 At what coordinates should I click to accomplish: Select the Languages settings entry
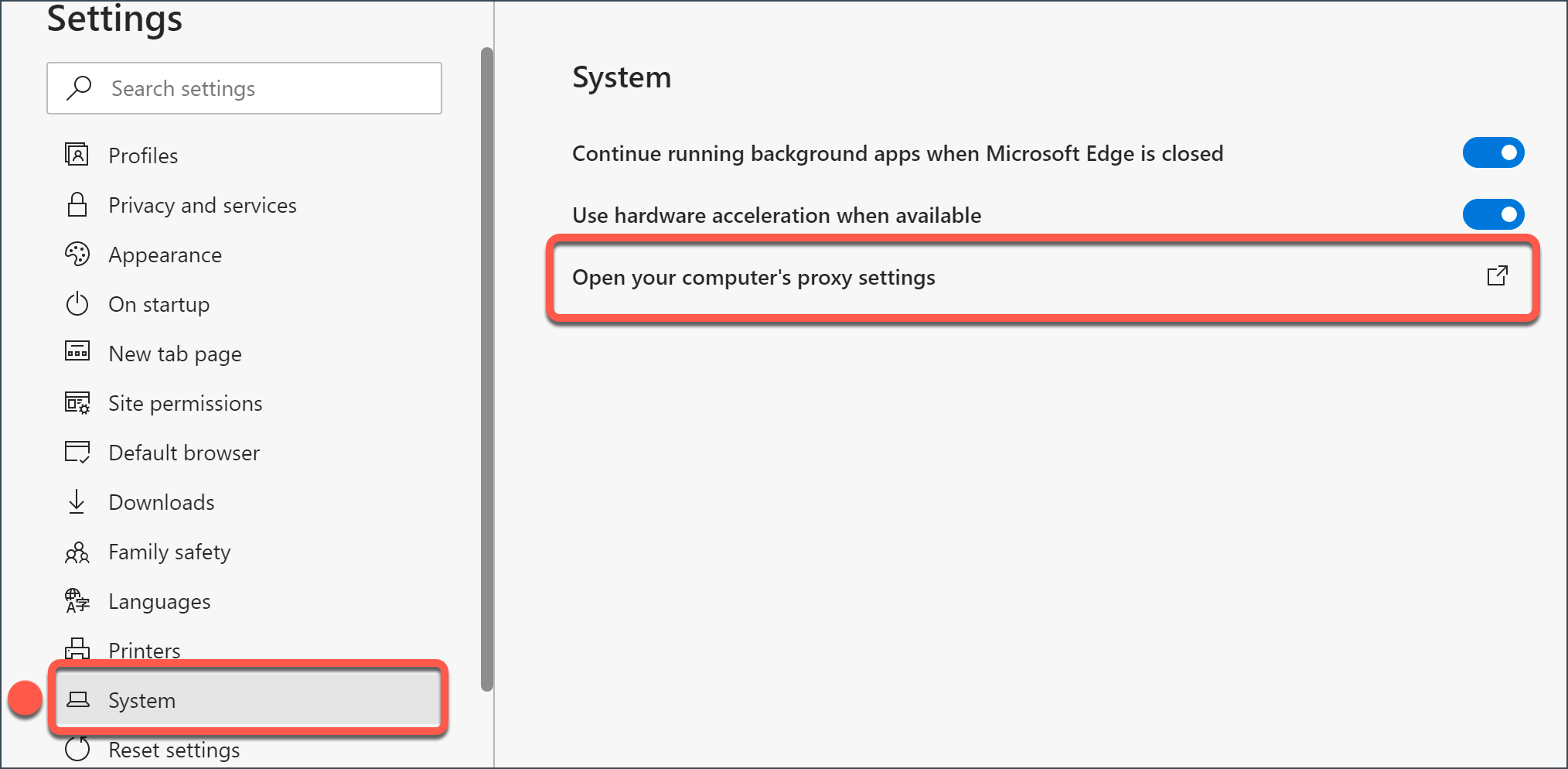[x=159, y=601]
